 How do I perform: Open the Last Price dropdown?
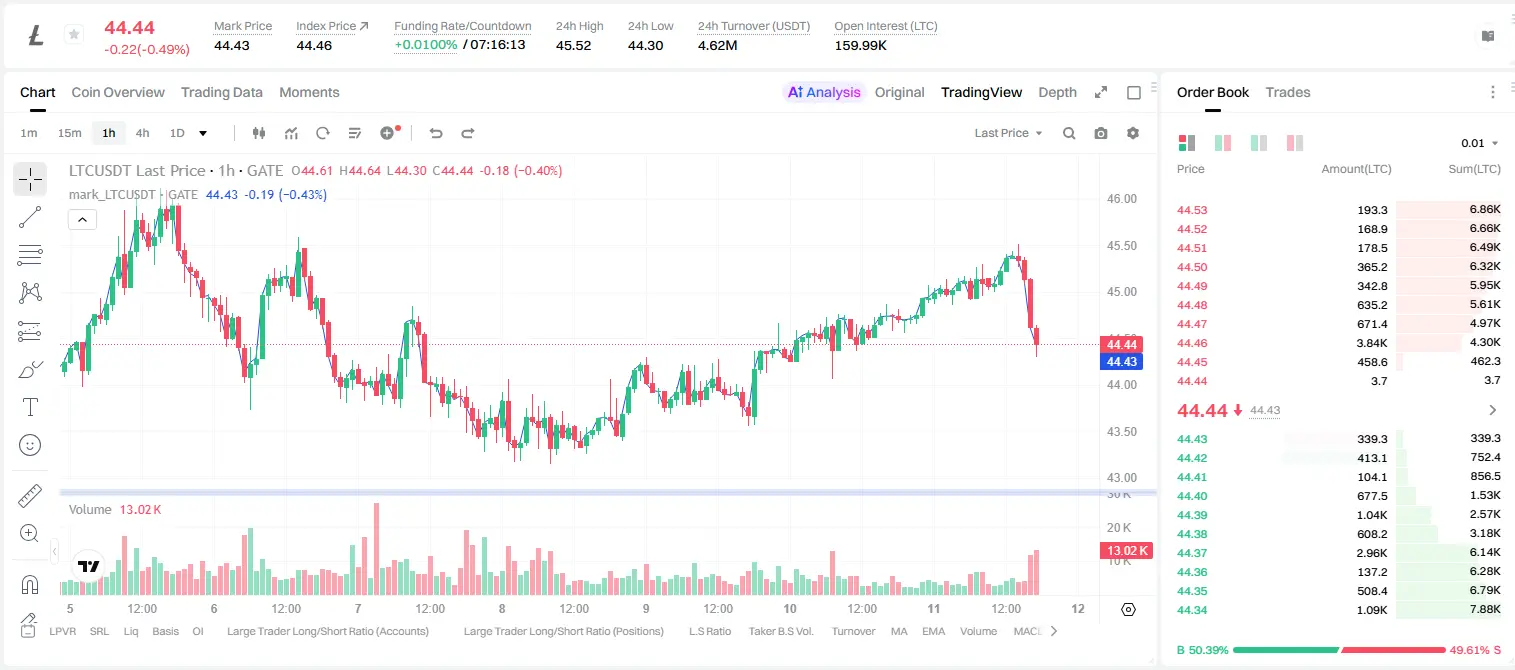coord(1008,133)
